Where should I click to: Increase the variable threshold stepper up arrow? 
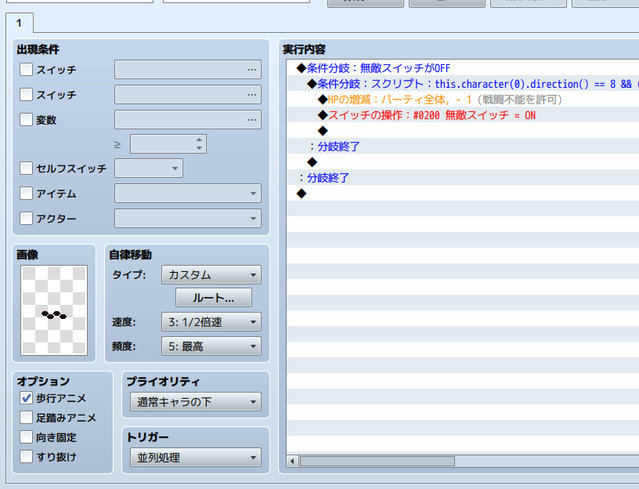click(x=199, y=140)
